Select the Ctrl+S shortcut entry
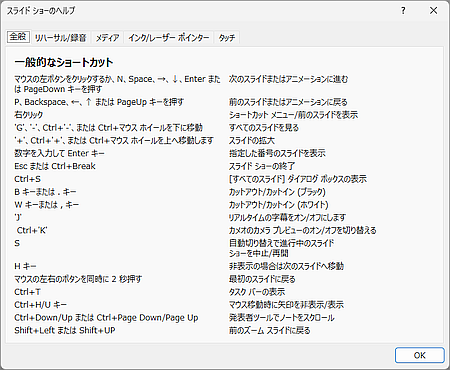This screenshot has width=450, height=370. pyautogui.click(x=27, y=179)
